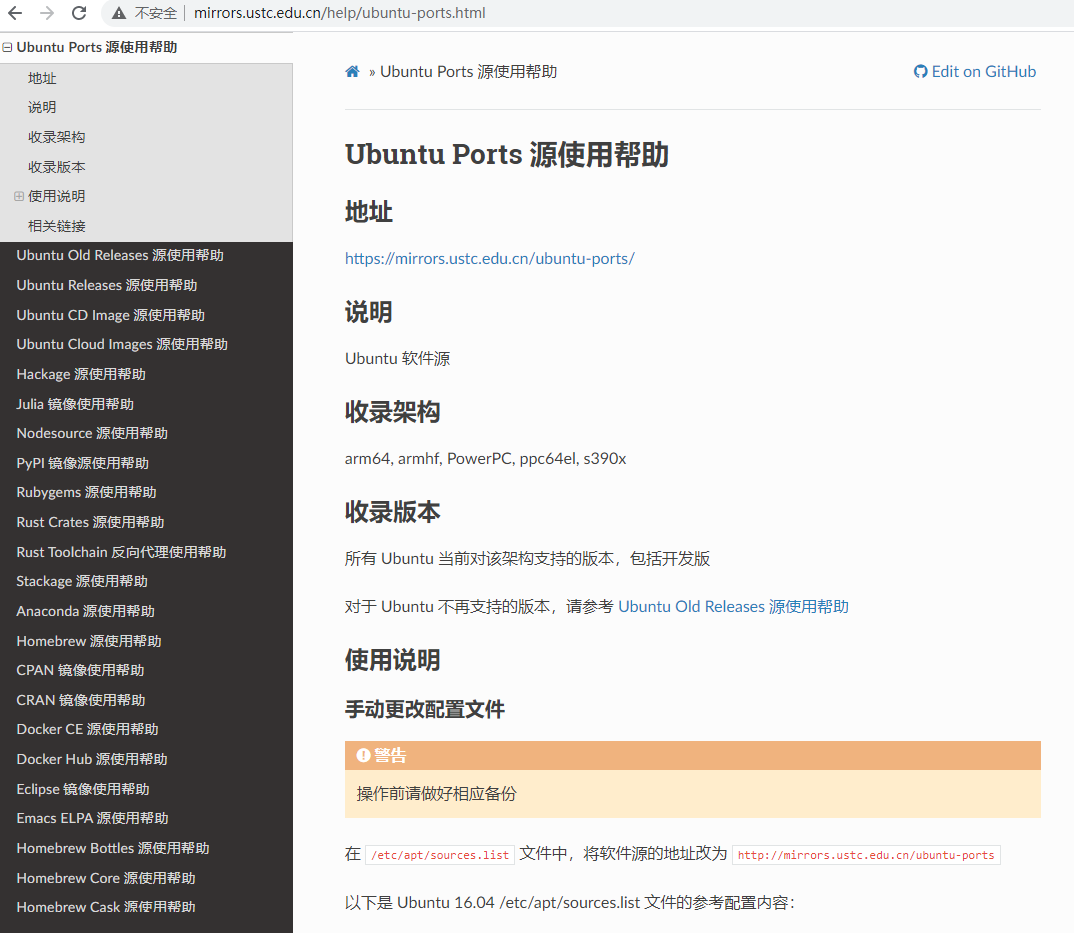Jump to 地址 section in sidebar
This screenshot has width=1074, height=933.
tap(42, 78)
